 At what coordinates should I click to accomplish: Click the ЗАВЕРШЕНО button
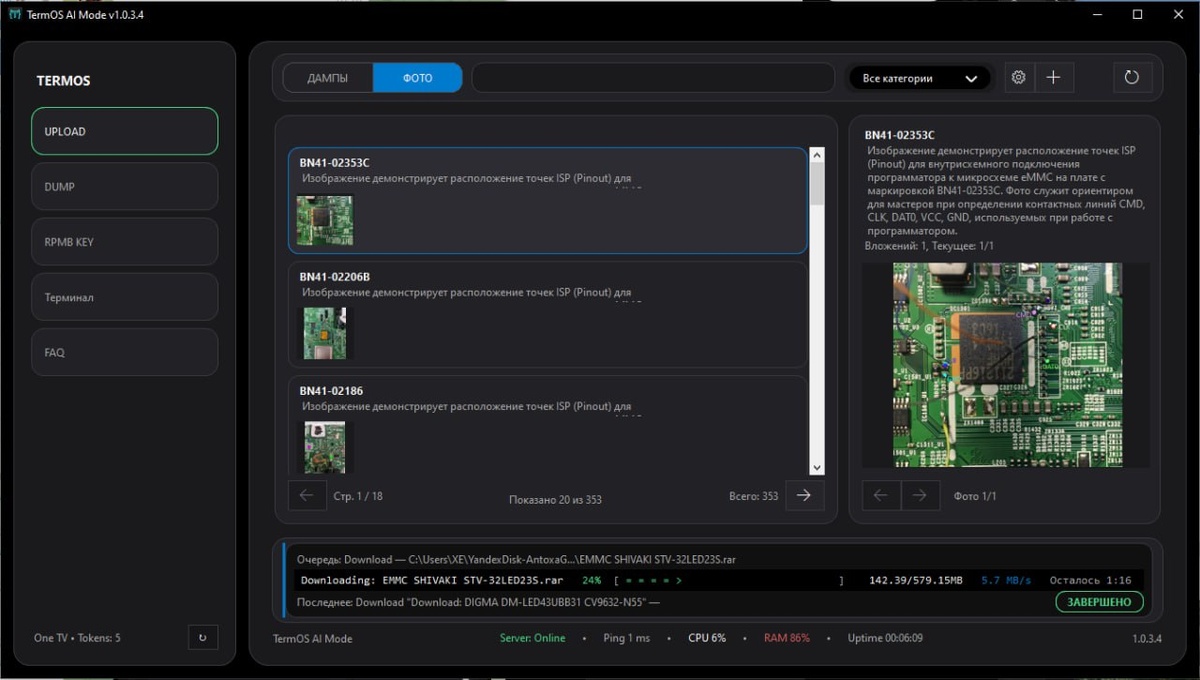(1099, 602)
